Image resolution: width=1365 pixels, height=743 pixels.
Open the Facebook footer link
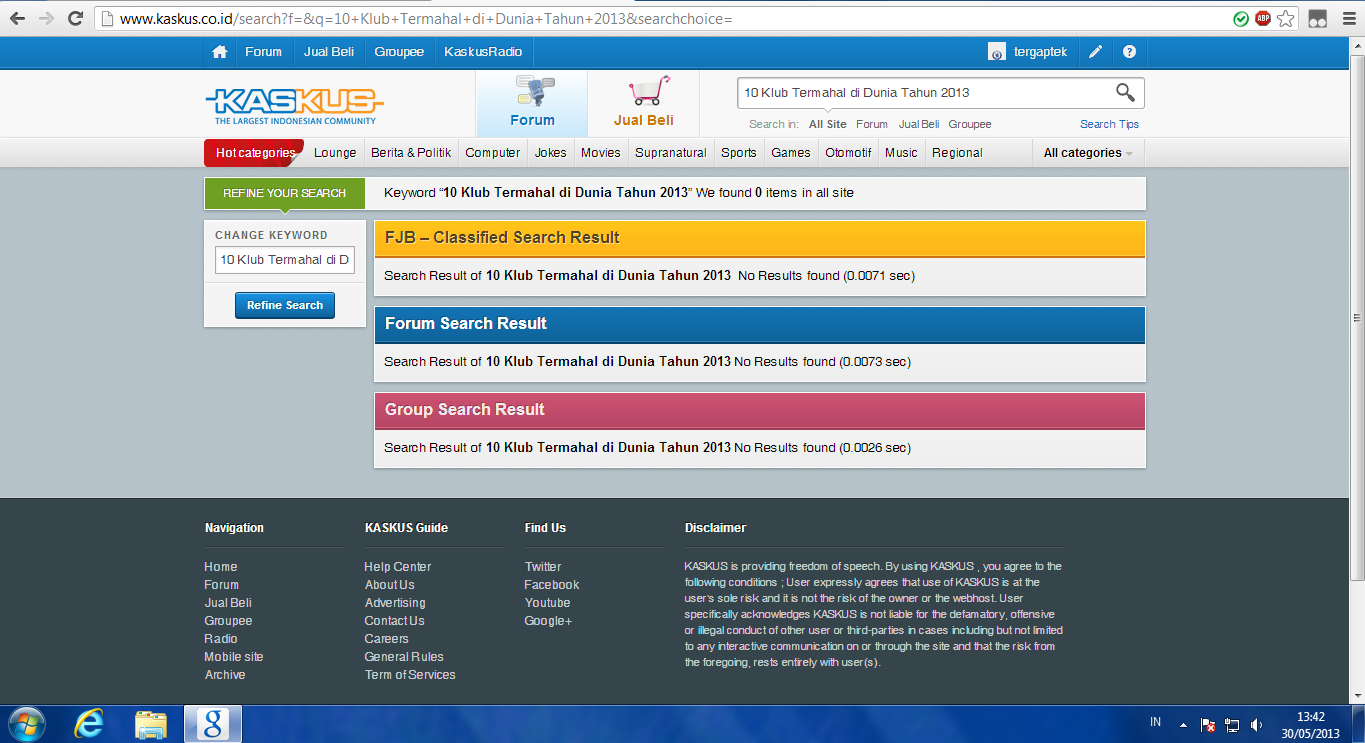(x=552, y=585)
